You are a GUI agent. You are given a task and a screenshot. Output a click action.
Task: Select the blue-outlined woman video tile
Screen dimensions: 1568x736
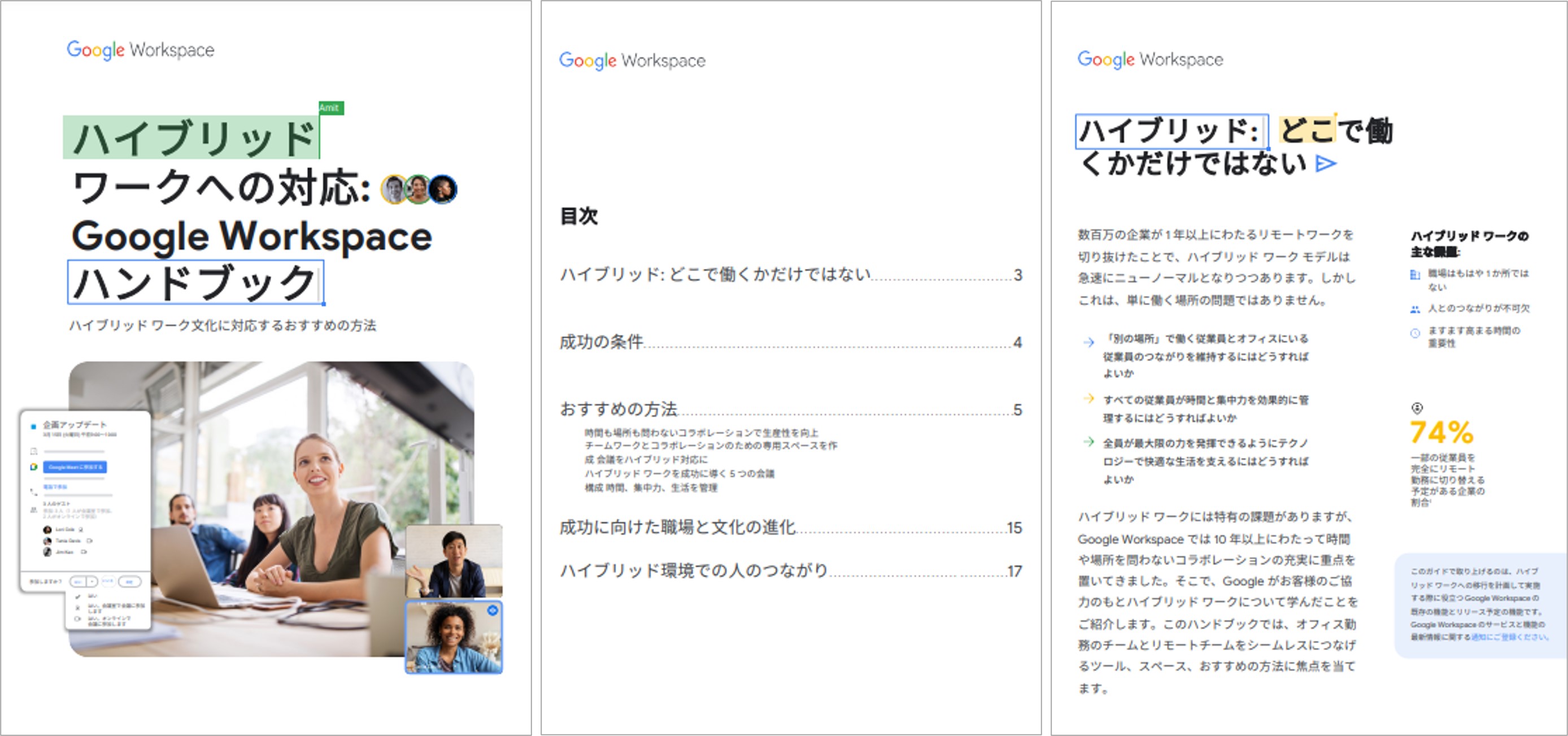tap(454, 637)
